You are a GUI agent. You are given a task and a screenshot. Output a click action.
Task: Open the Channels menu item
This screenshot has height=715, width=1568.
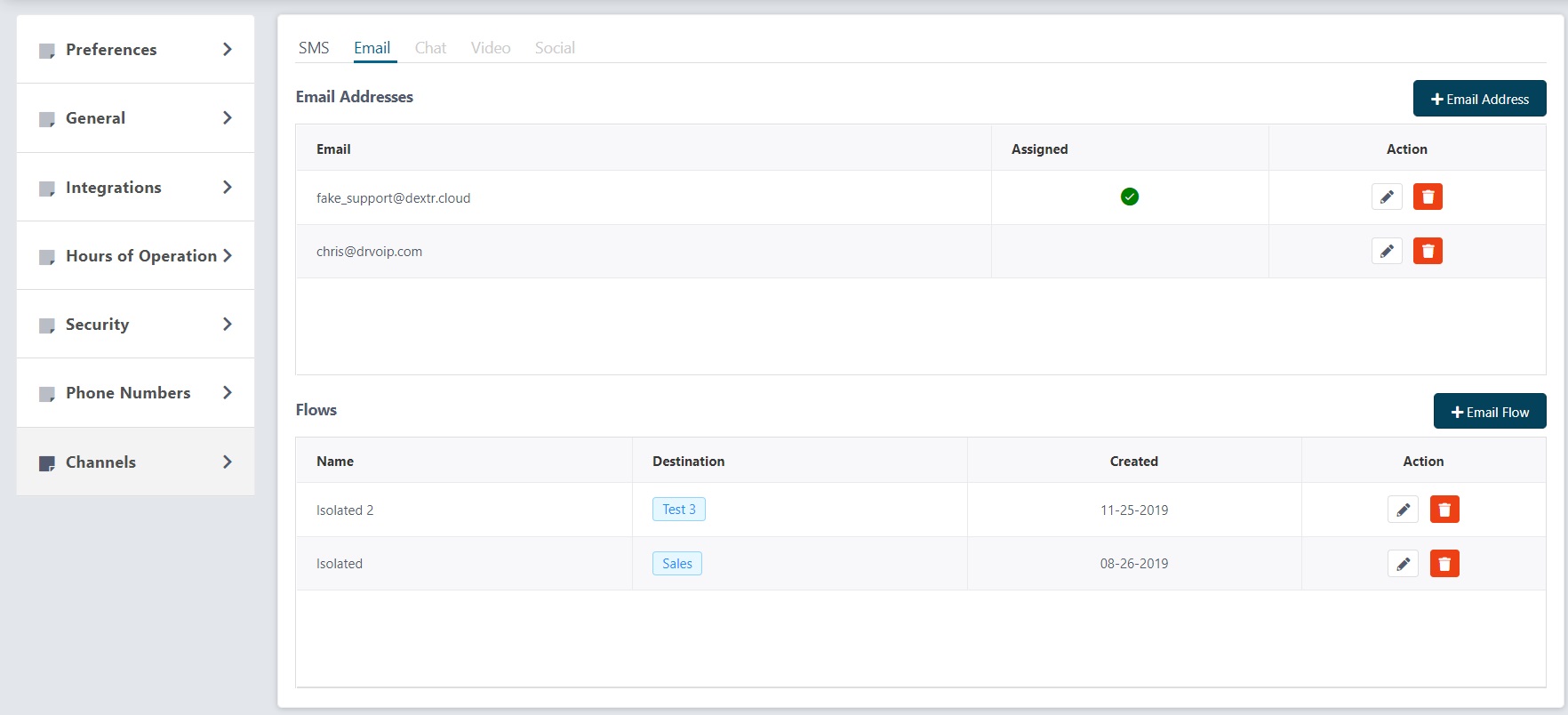135,462
